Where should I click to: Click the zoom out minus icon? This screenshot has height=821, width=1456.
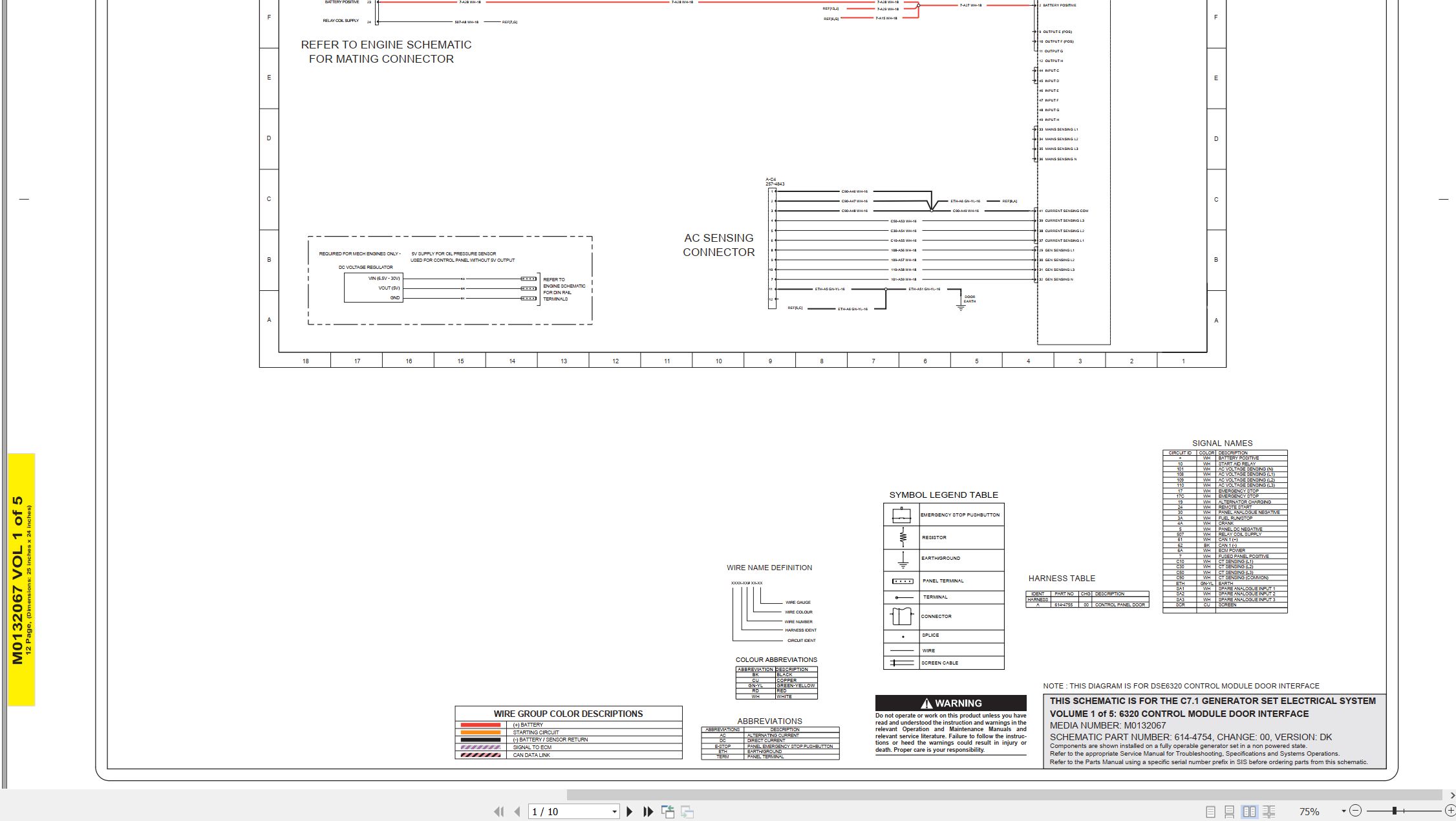click(x=1356, y=811)
